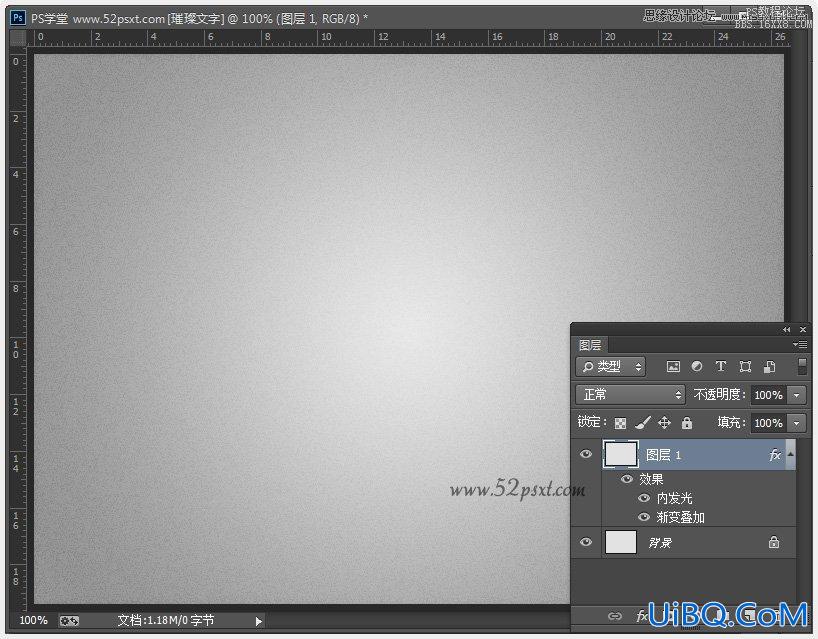This screenshot has width=818, height=639.
Task: Lock transparent pixels checkerboard icon
Action: 620,423
